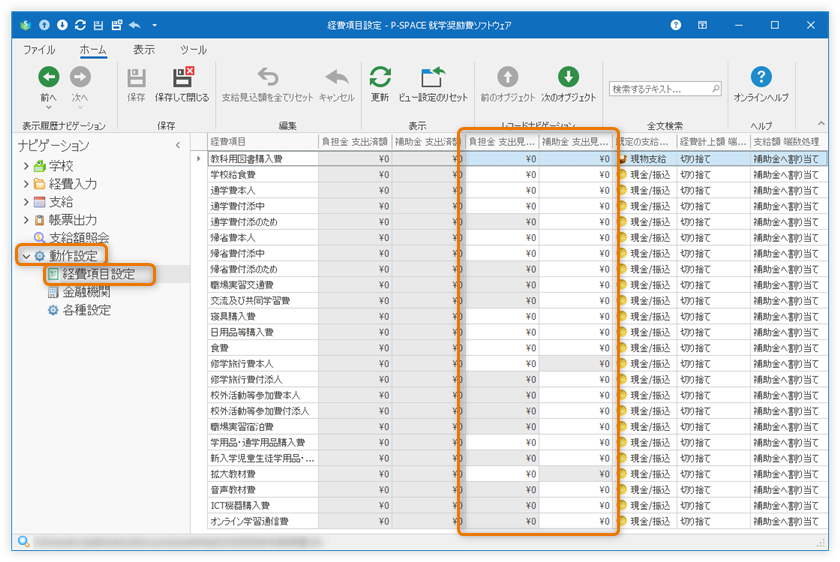Select 支給額照会 in navigation
Screen dimensions: 840x562
(x=79, y=238)
